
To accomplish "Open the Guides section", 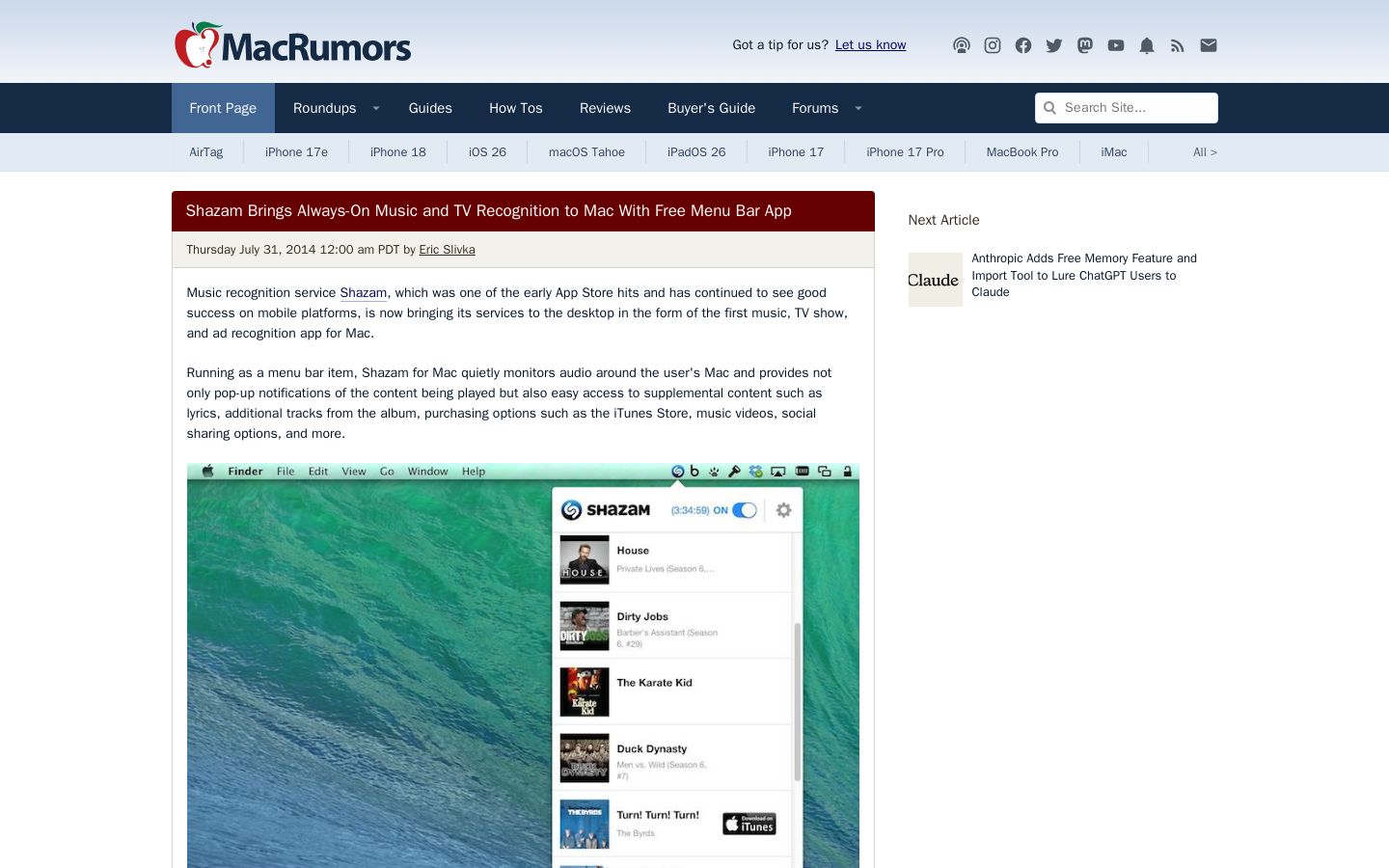I will (x=430, y=108).
